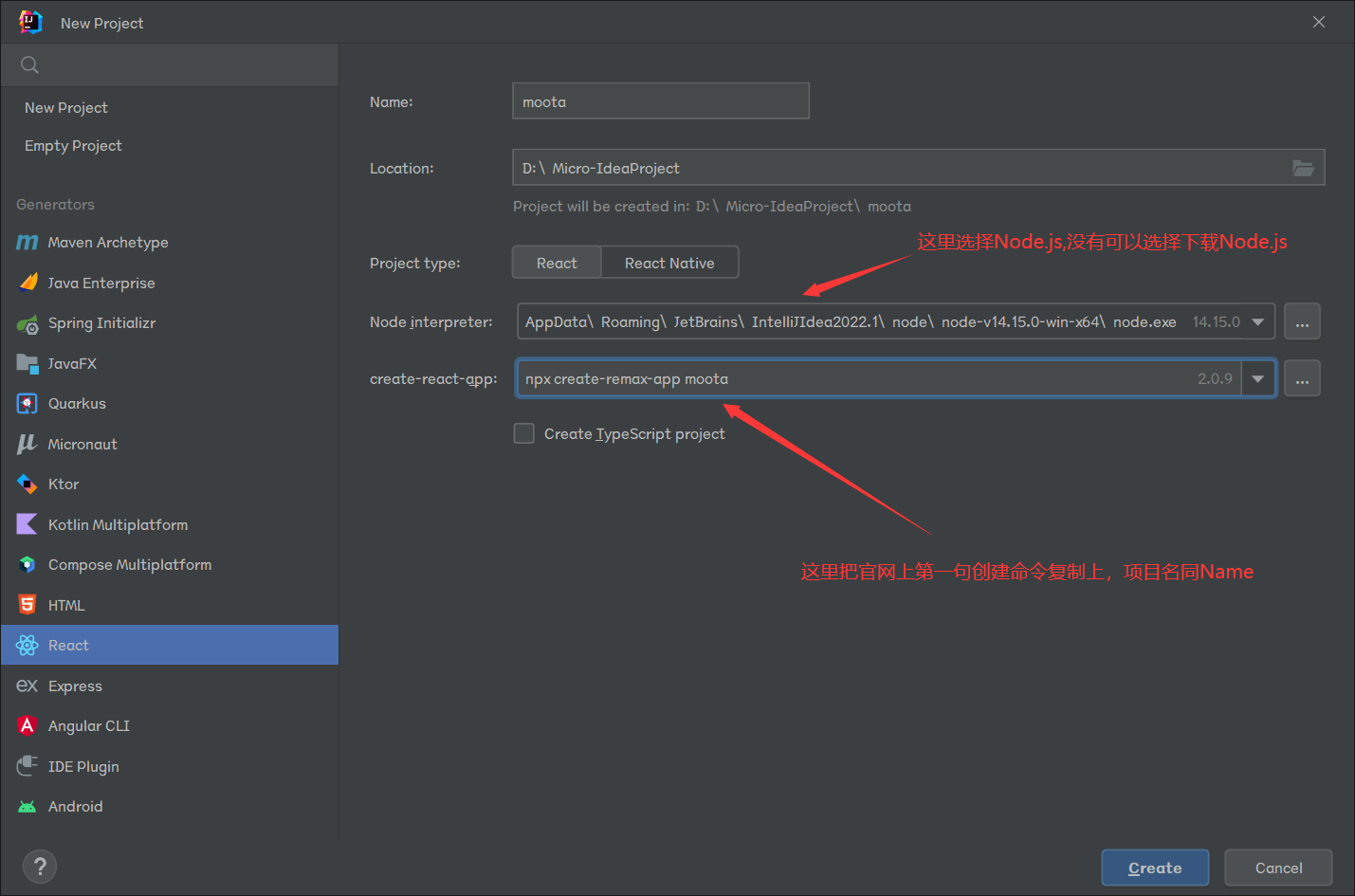
Task: Choose Java Enterprise generator label
Action: [101, 283]
